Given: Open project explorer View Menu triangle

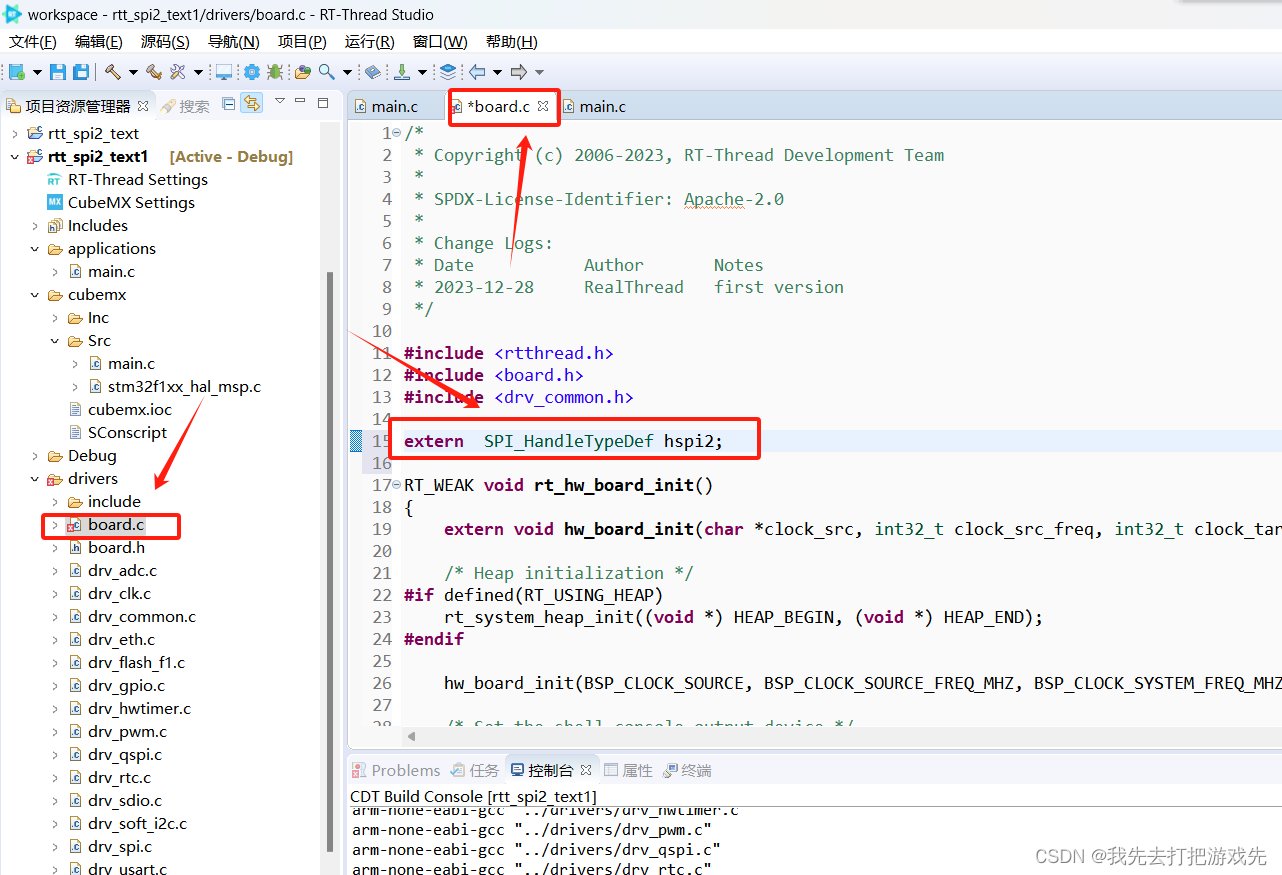Looking at the screenshot, I should tap(280, 101).
